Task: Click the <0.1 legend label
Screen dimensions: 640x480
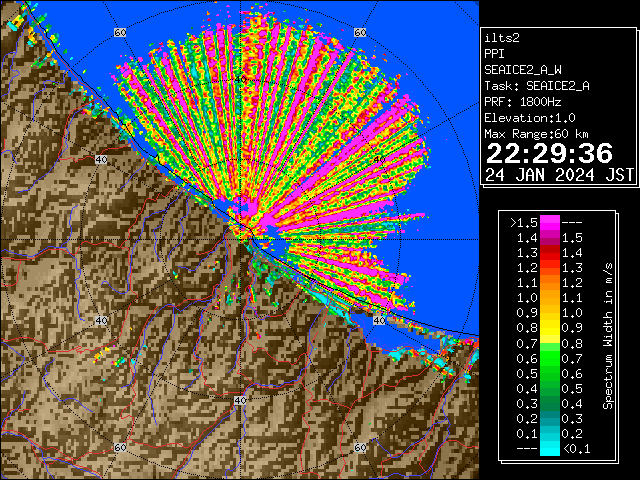Action: coord(576,449)
